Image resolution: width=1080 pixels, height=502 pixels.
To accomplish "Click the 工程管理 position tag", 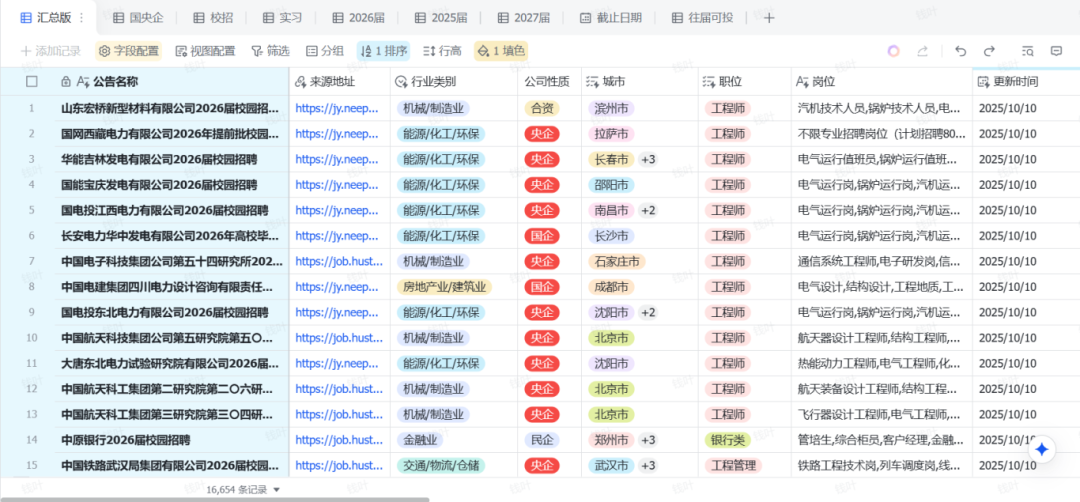I will (x=734, y=466).
